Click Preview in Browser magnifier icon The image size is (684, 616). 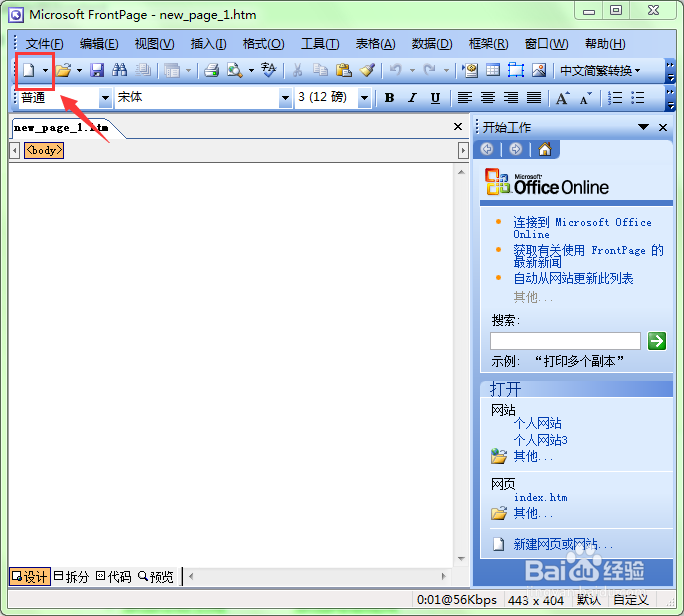(235, 70)
